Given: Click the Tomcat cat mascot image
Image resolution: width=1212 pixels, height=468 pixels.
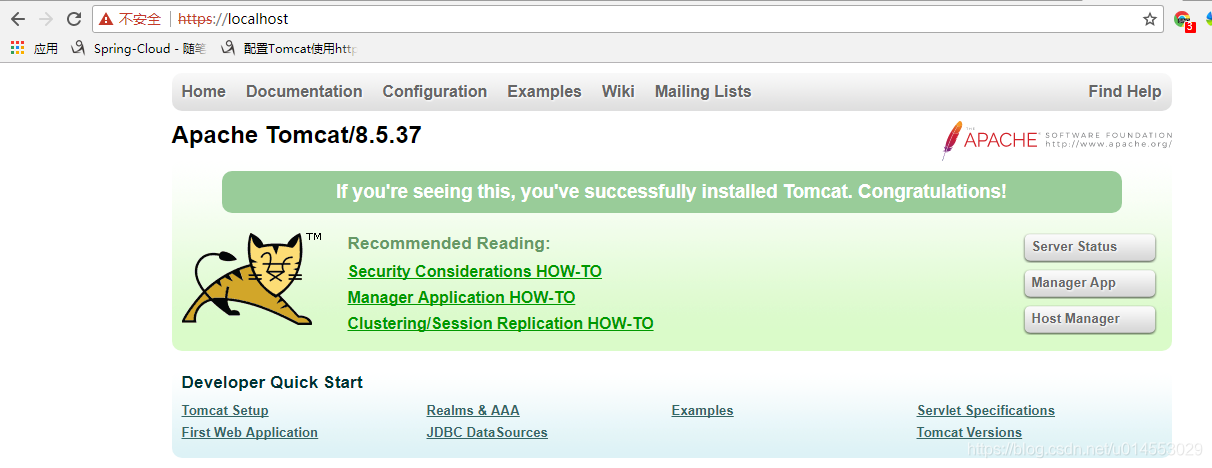Looking at the screenshot, I should click(x=251, y=278).
